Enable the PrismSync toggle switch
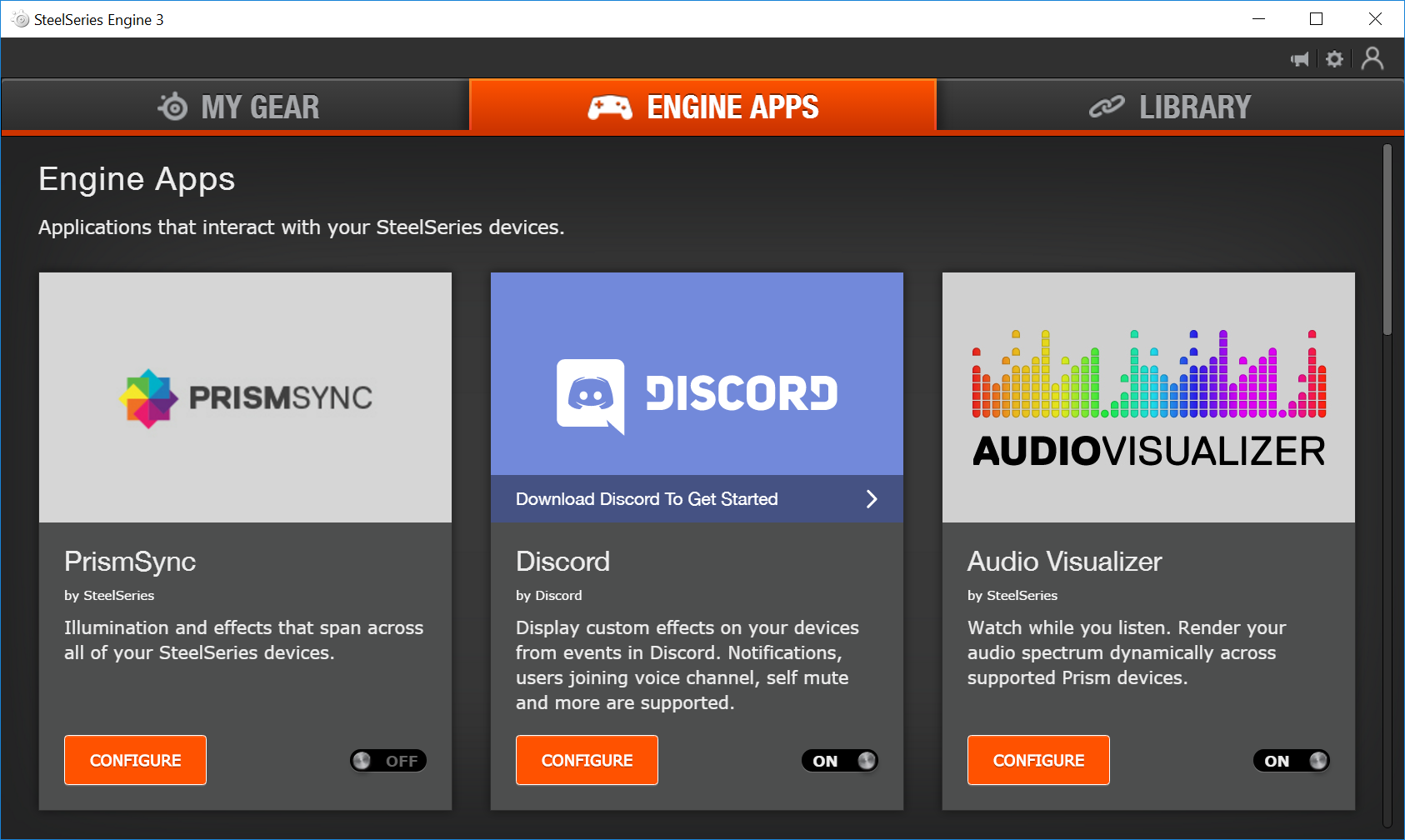The height and width of the screenshot is (840, 1405). (388, 761)
